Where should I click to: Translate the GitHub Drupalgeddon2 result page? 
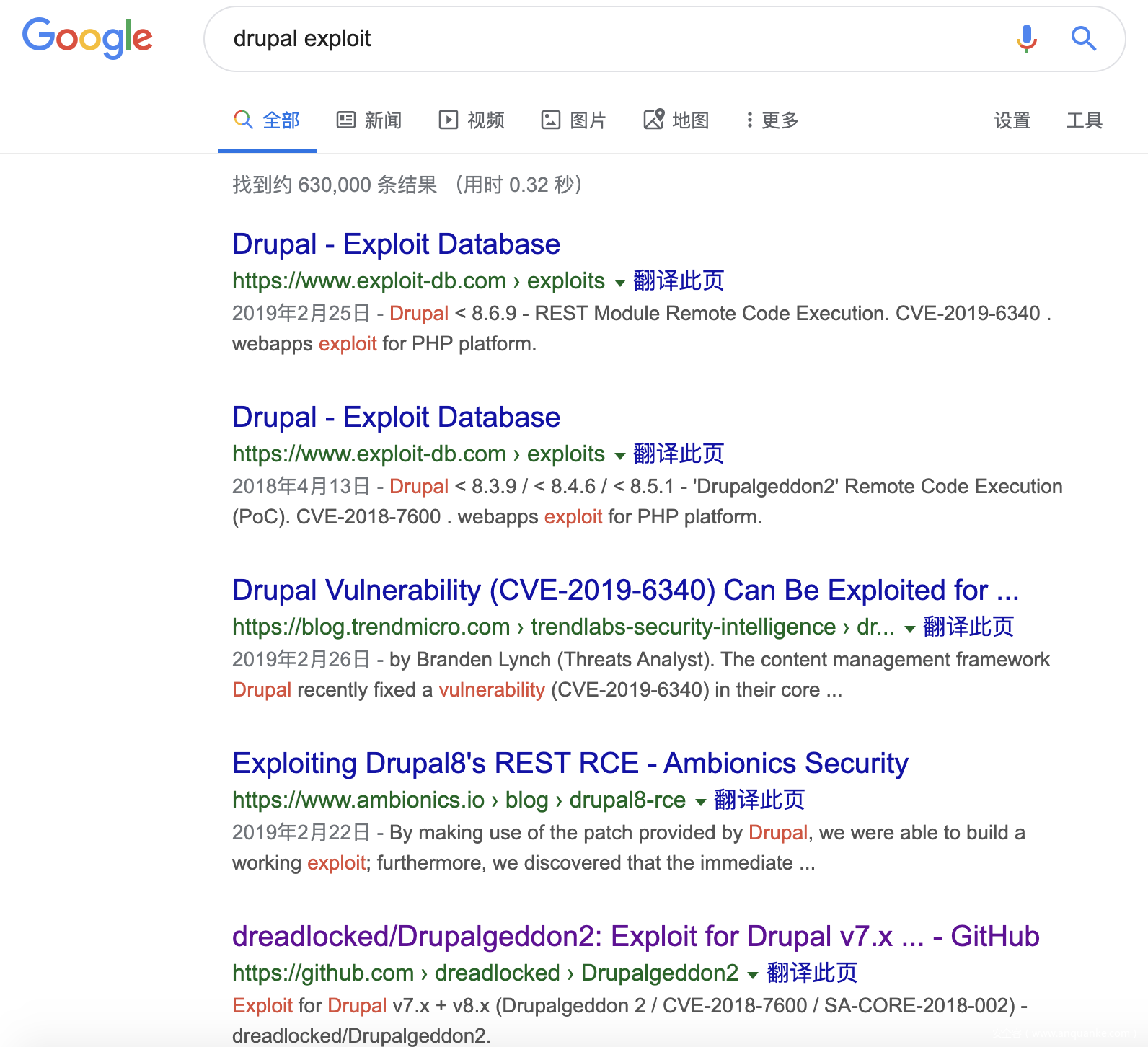point(812,973)
